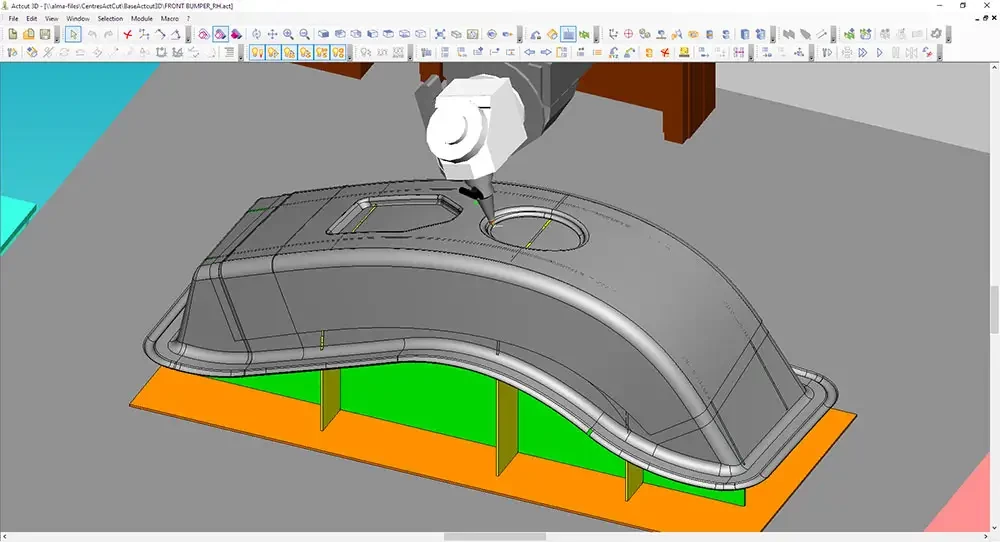The height and width of the screenshot is (542, 1000).
Task: Activate the pan move arrows tool
Action: [272, 34]
